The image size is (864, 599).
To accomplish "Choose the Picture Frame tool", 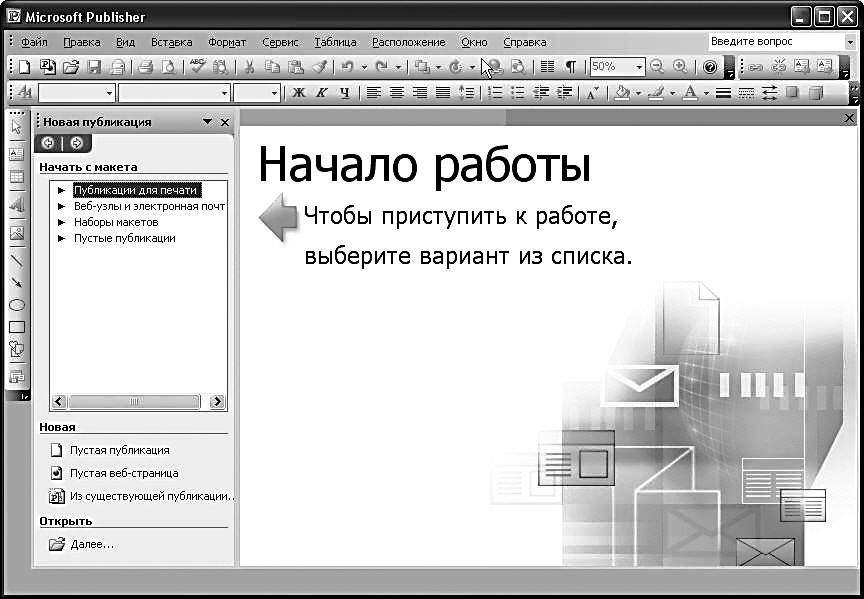I will 16,233.
